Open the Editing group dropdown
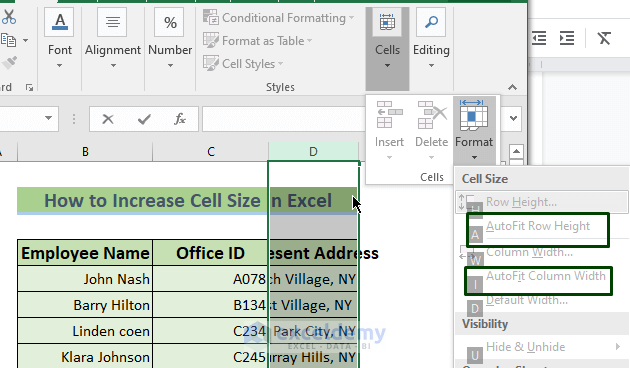Viewport: 630px width, 368px height. [x=431, y=65]
